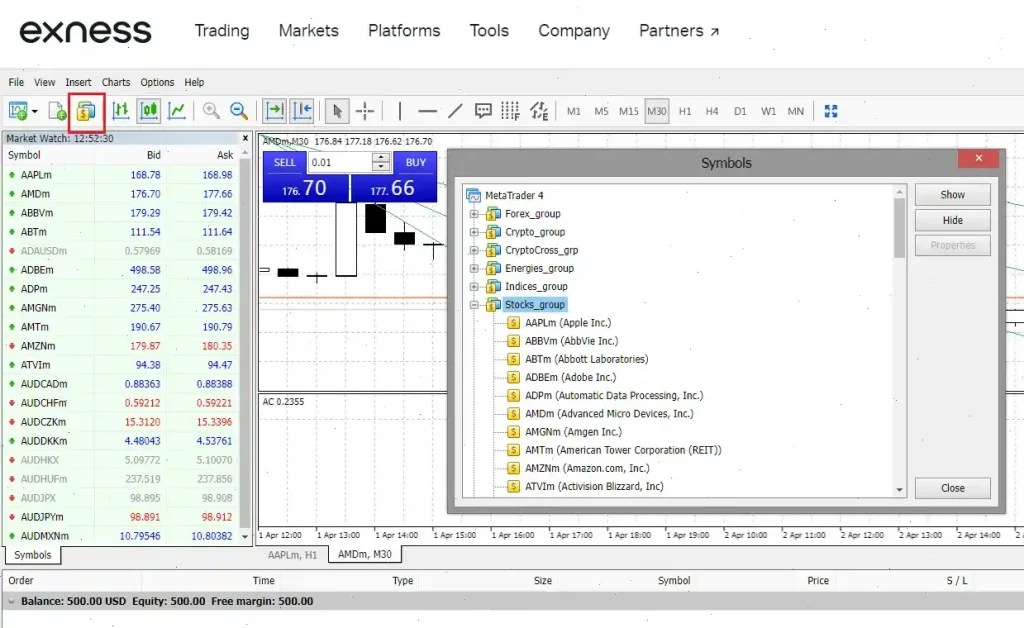Select the trendline drawing tool
The height and width of the screenshot is (628, 1024).
point(454,111)
